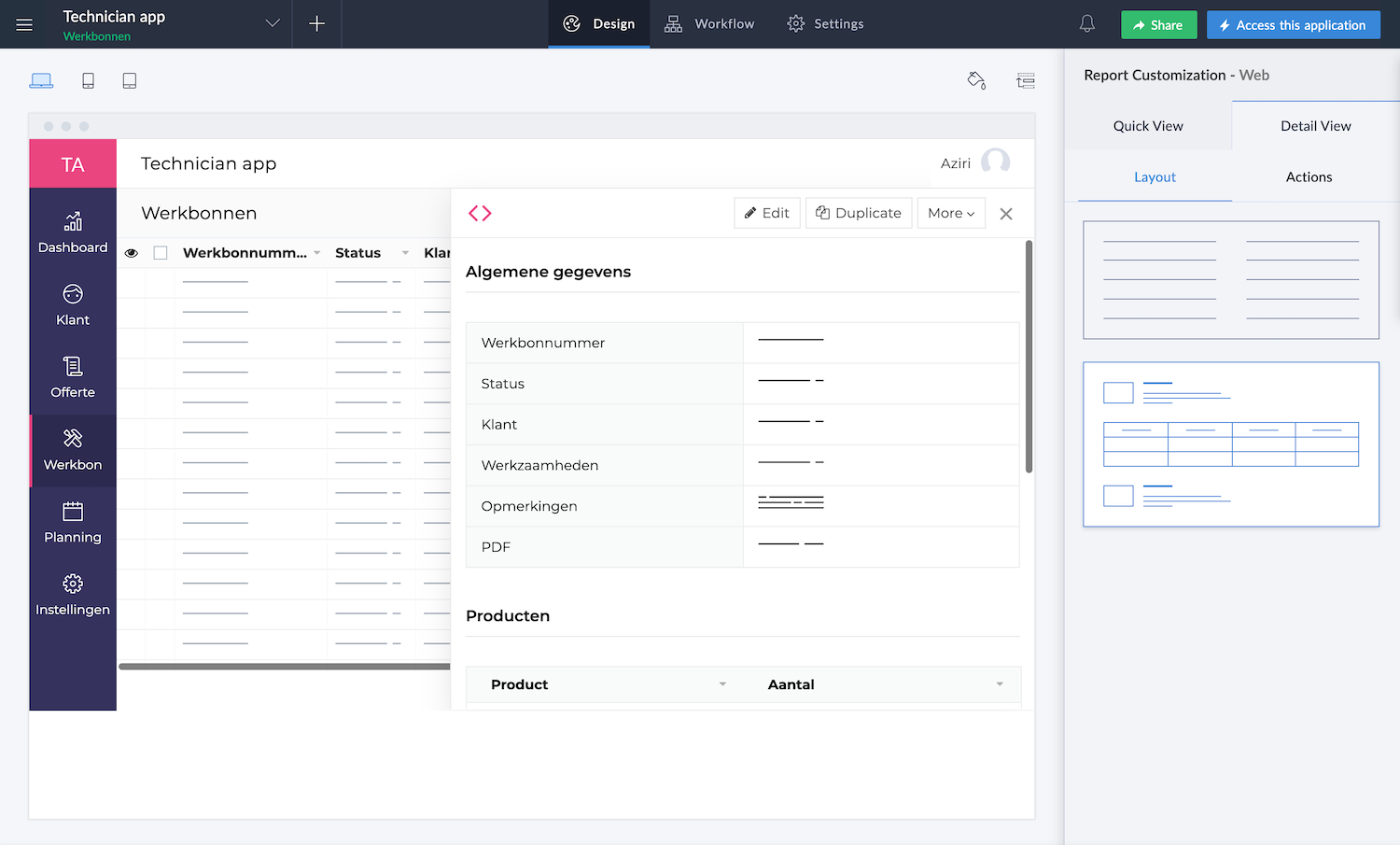The image size is (1400, 845).
Task: Switch to phone preview device icon
Action: pos(88,81)
